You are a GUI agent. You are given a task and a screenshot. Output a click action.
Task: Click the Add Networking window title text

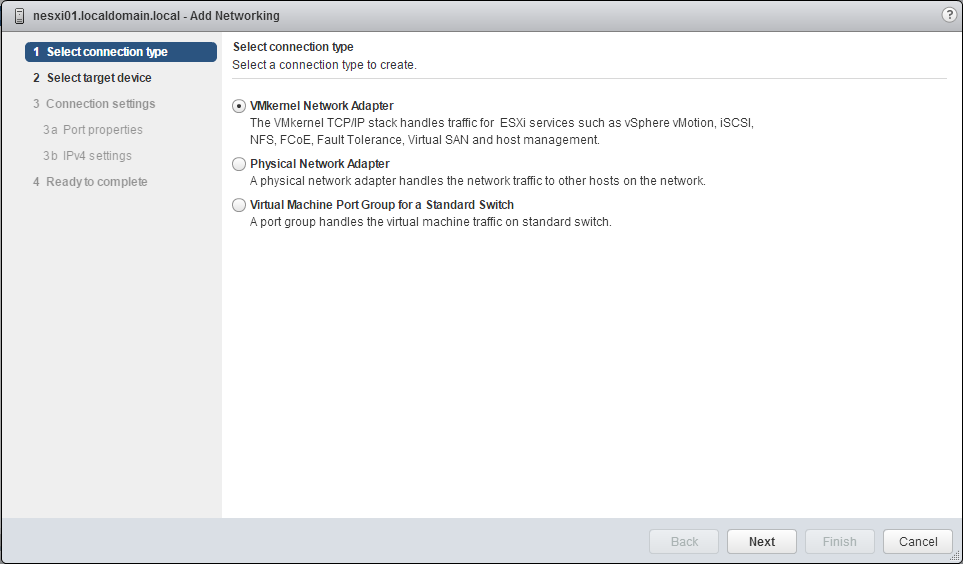point(156,16)
